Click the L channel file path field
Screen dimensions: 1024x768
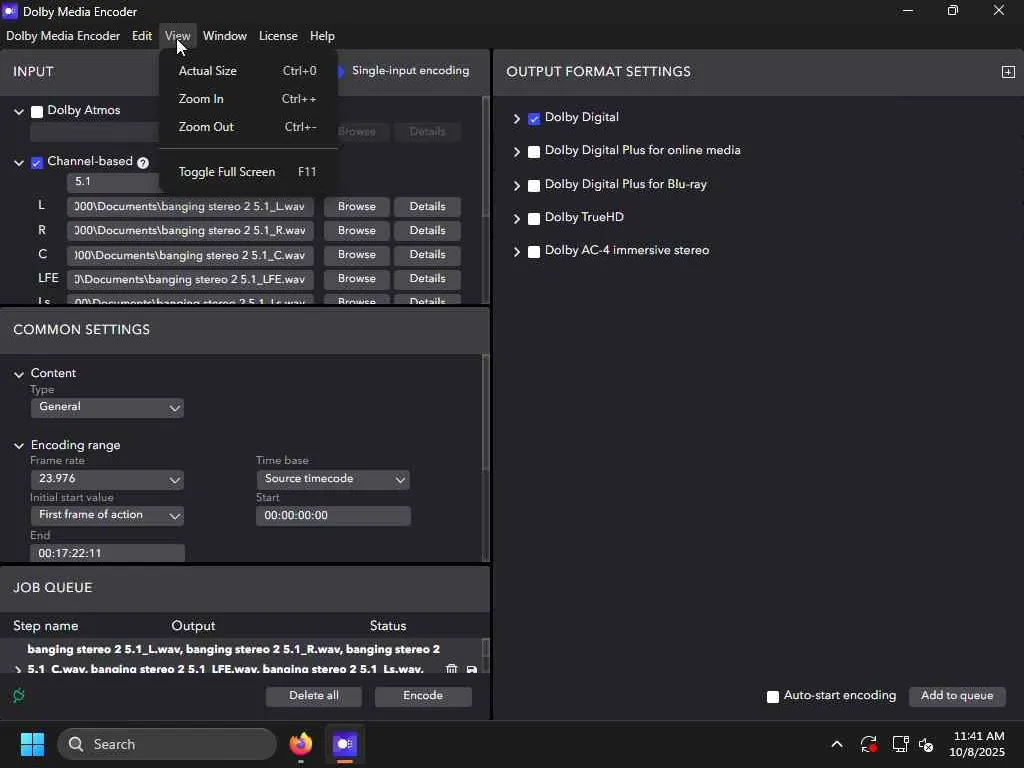pos(190,206)
